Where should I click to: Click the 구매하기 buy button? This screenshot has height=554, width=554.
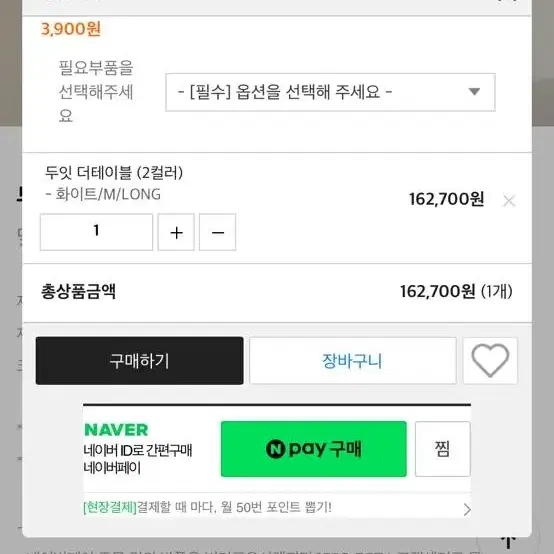pyautogui.click(x=140, y=361)
